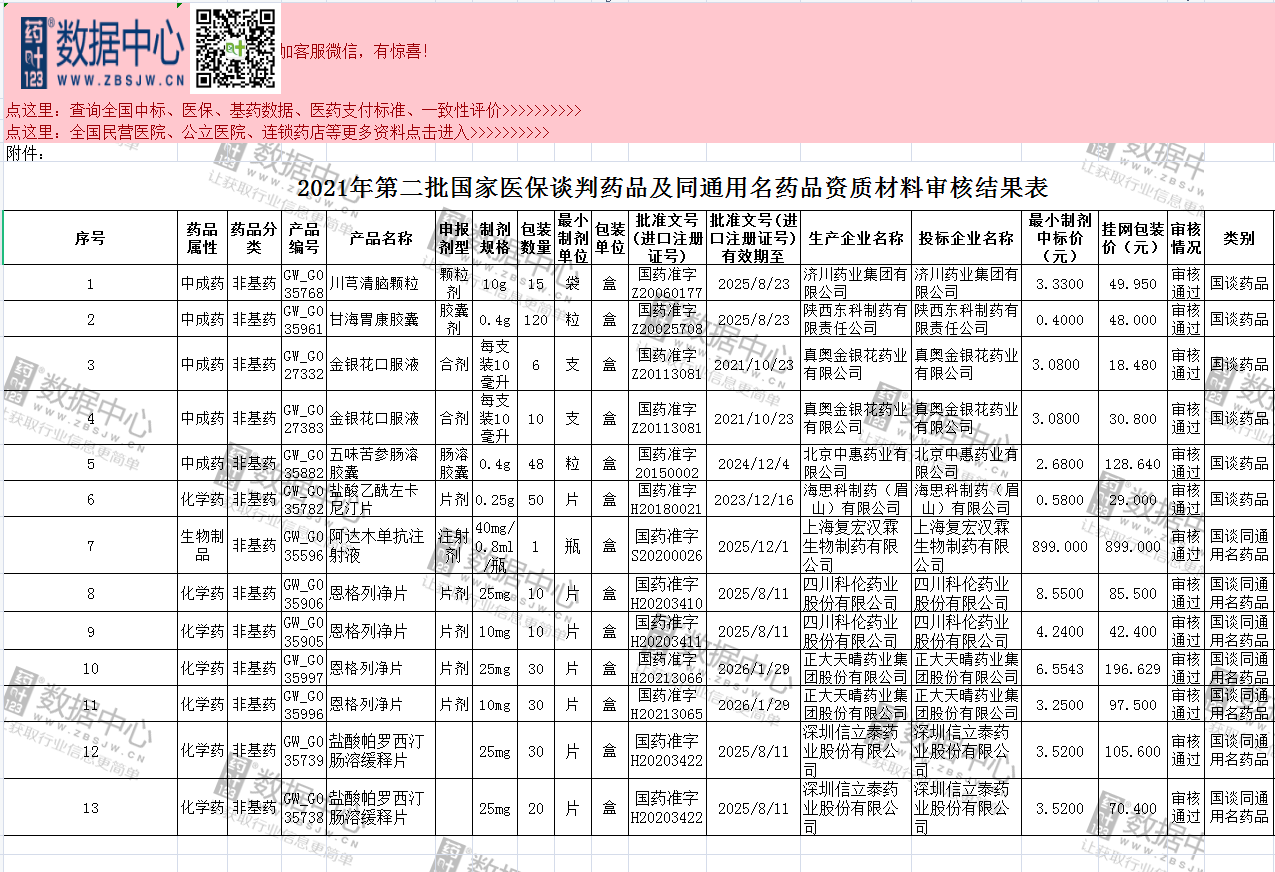The width and height of the screenshot is (1275, 872).
Task: Click the winning price 8.5500
Action: (1060, 593)
